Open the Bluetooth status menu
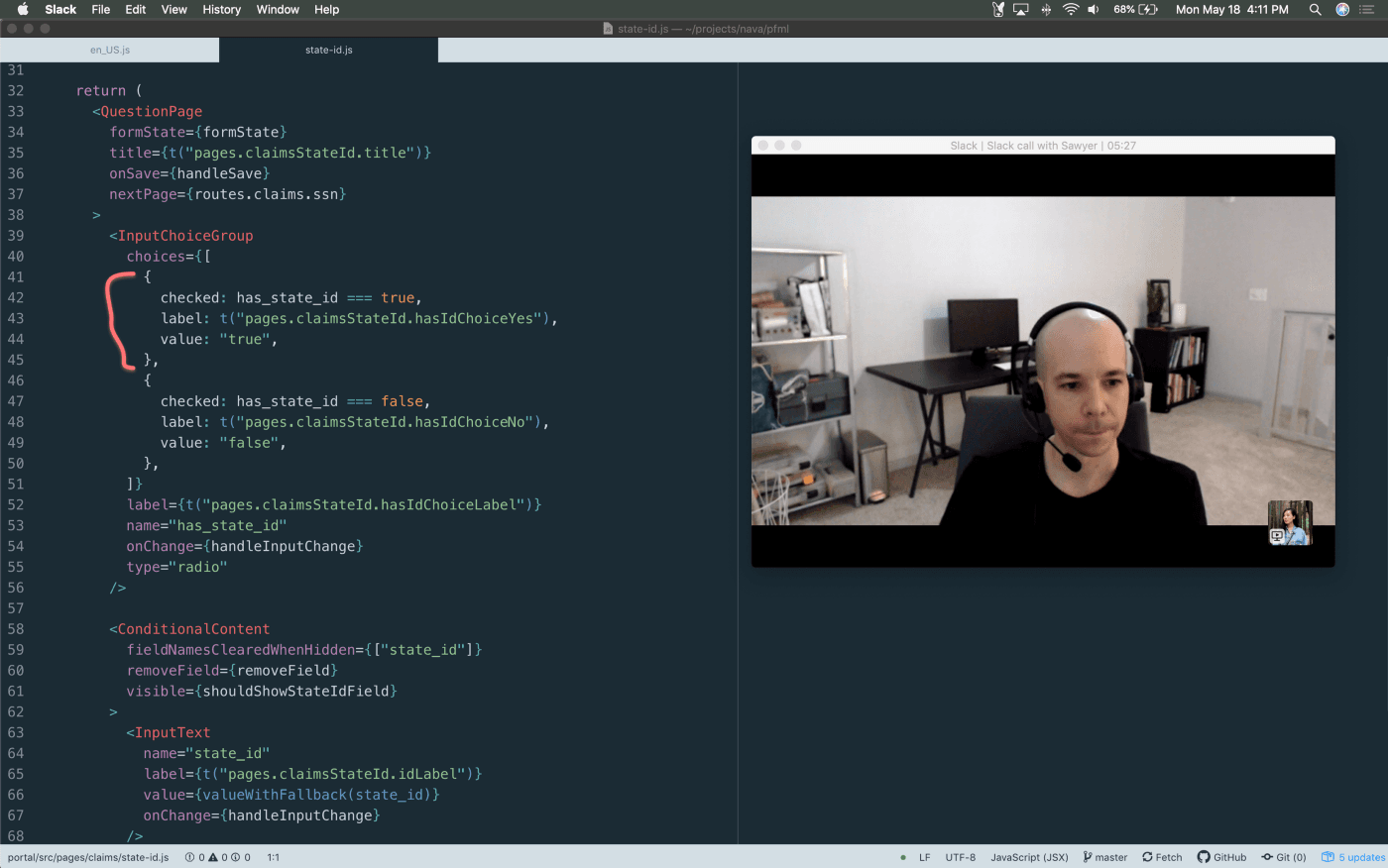The image size is (1388, 868). tap(1046, 10)
